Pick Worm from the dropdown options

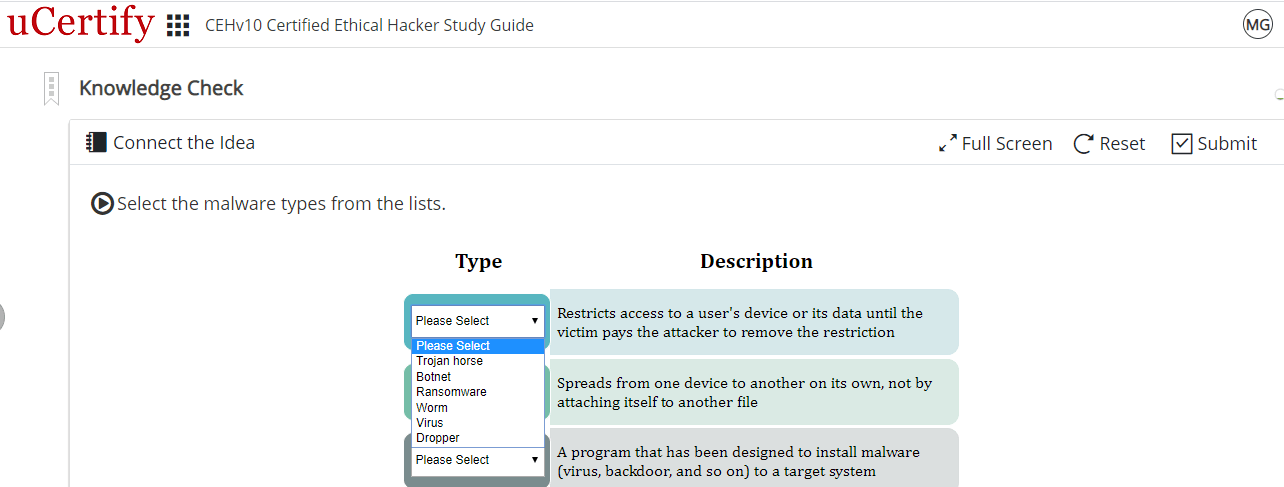coord(432,408)
